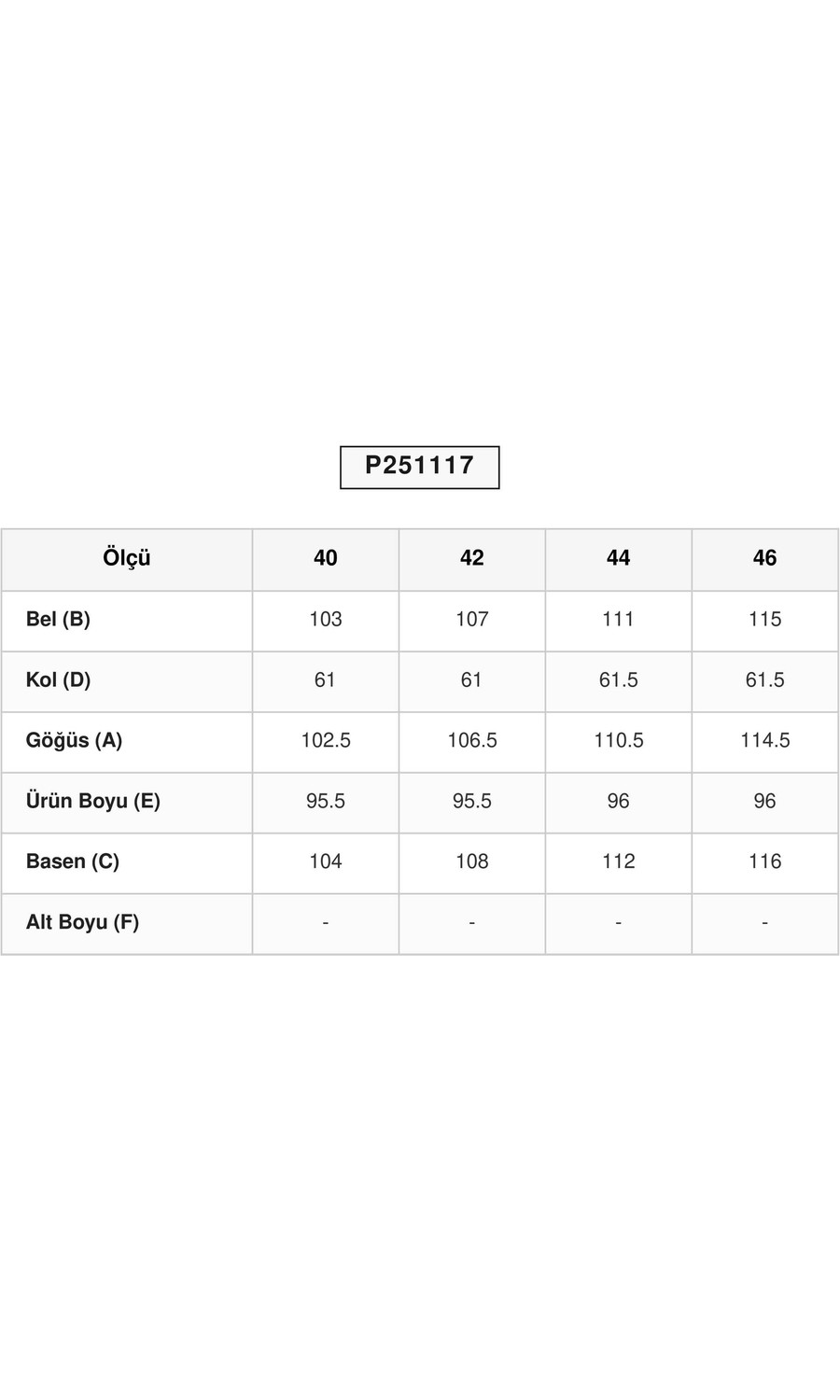Click size 46 column header
Screen dimensions: 840x1400
pos(764,559)
